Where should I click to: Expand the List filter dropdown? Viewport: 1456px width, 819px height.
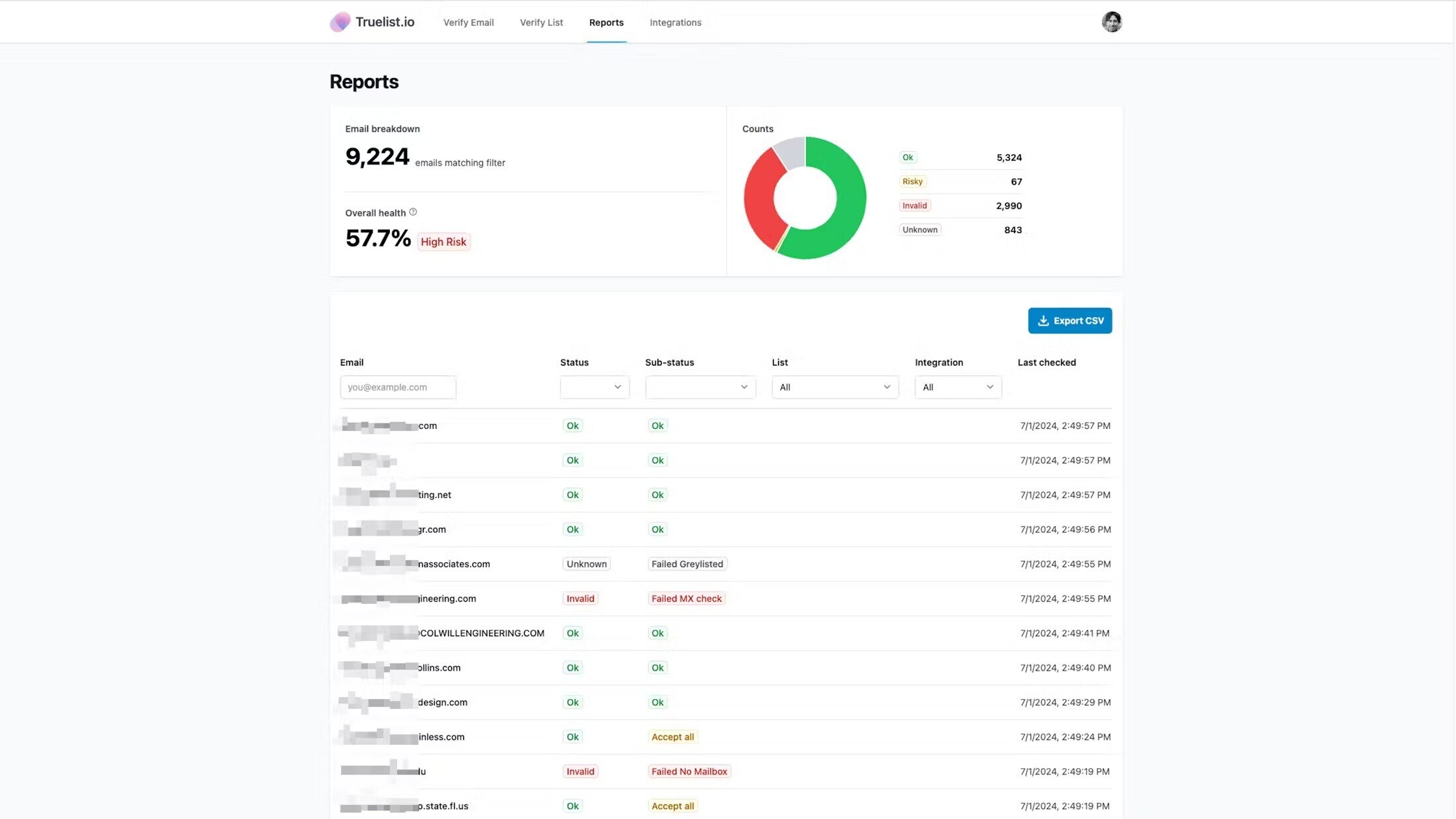(835, 387)
